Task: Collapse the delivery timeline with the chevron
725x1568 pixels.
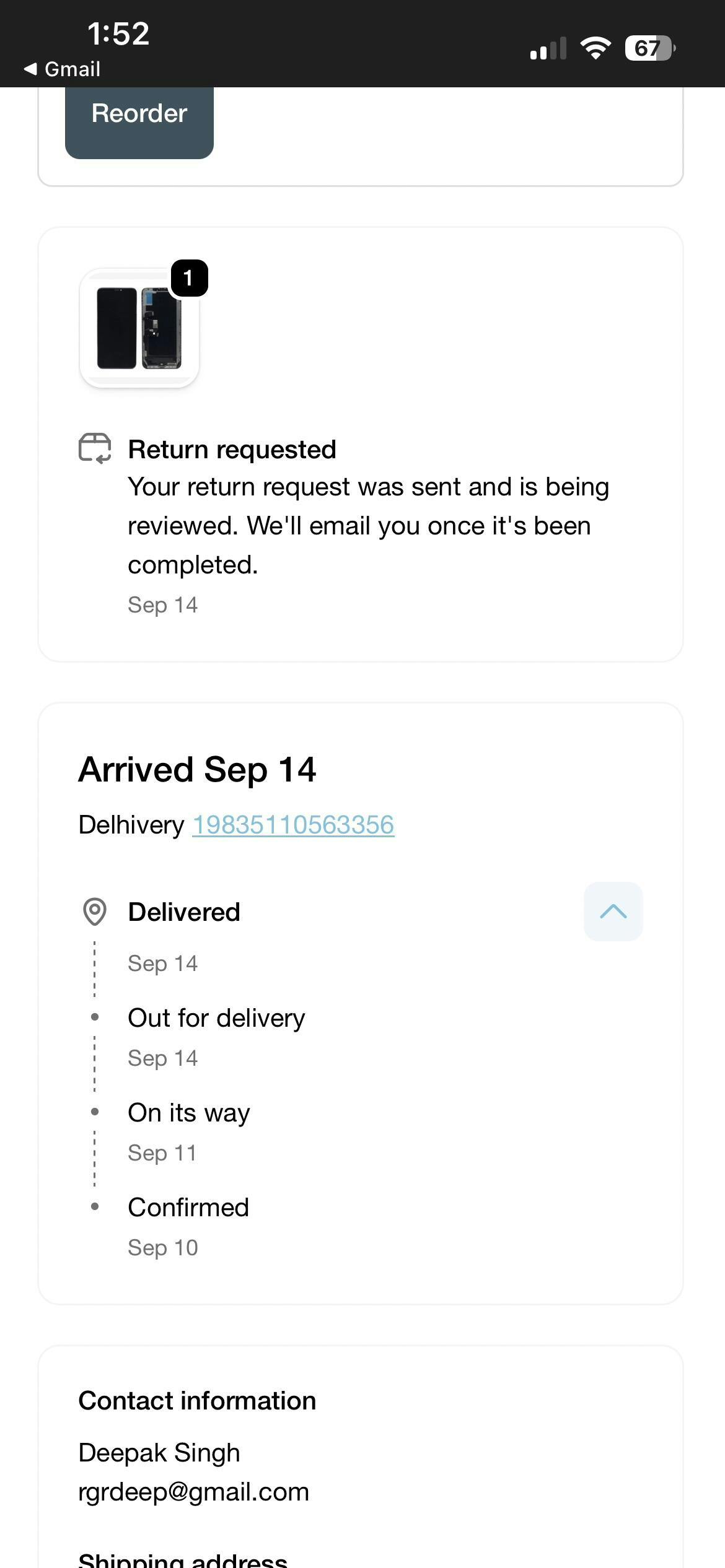Action: 613,912
